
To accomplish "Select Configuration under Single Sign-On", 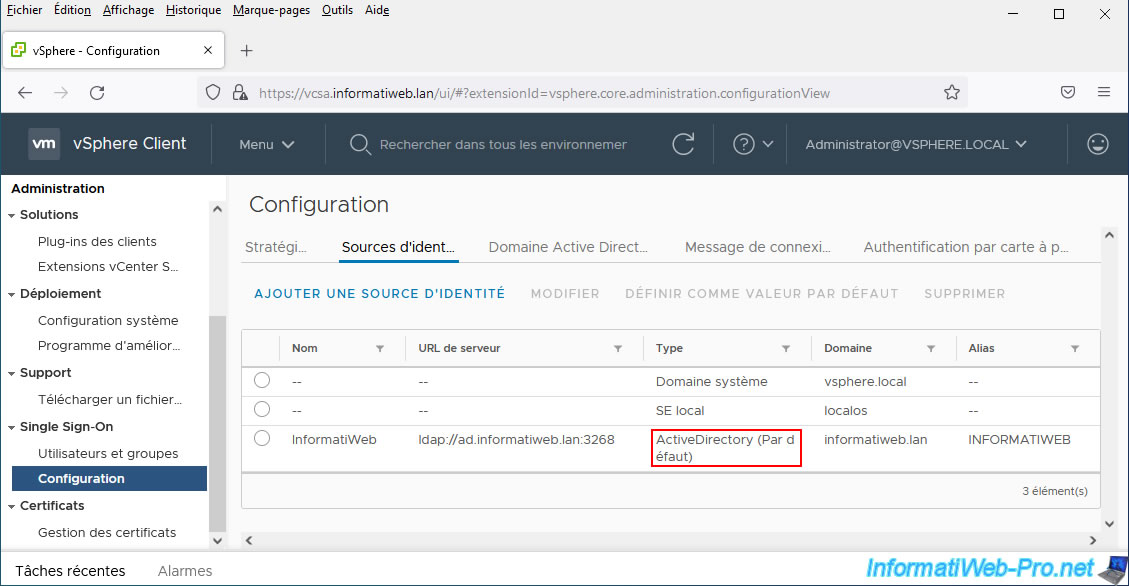I will [109, 479].
